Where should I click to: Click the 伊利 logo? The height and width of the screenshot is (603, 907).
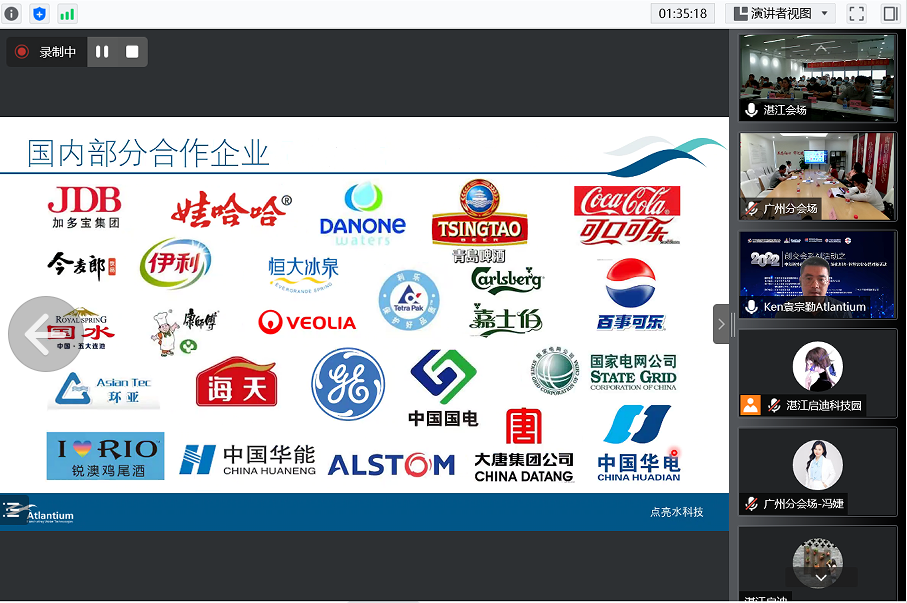[x=175, y=263]
